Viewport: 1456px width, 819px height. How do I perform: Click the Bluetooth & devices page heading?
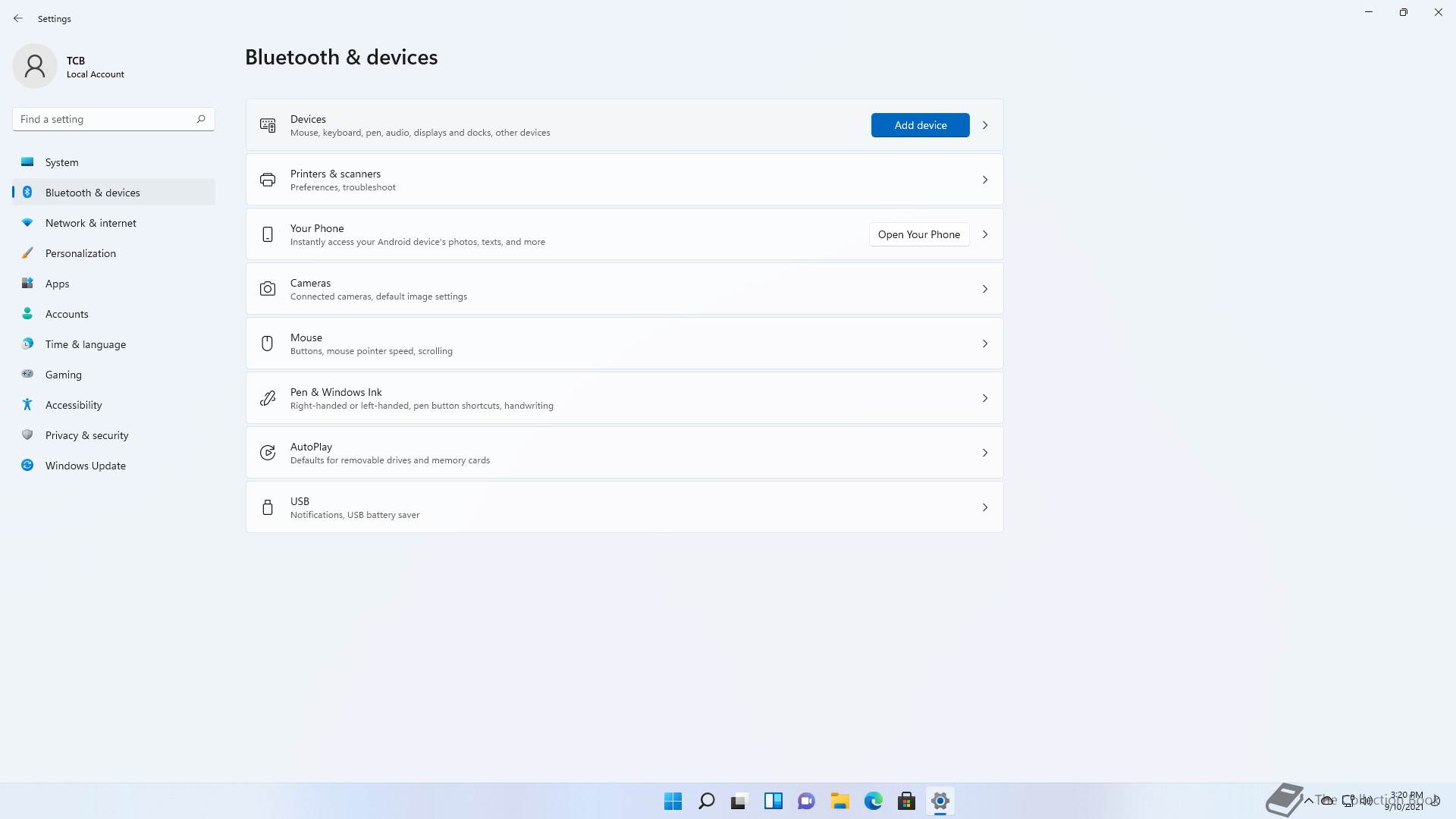point(341,57)
